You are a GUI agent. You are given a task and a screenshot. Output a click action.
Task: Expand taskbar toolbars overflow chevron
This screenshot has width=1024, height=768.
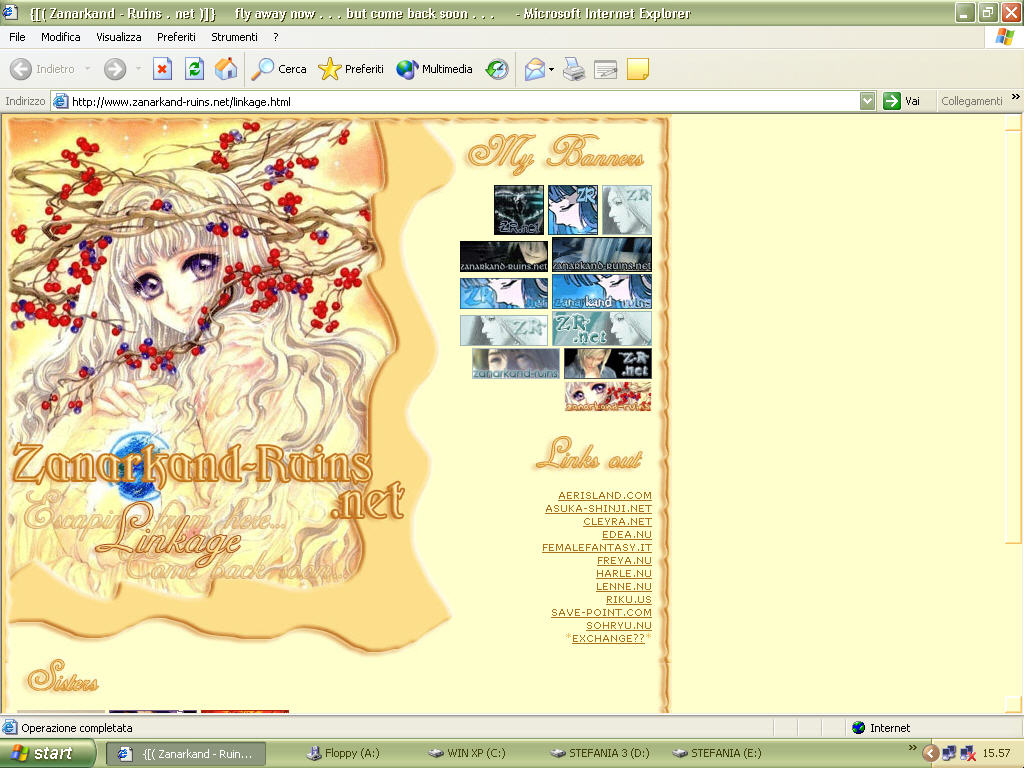pos(912,748)
